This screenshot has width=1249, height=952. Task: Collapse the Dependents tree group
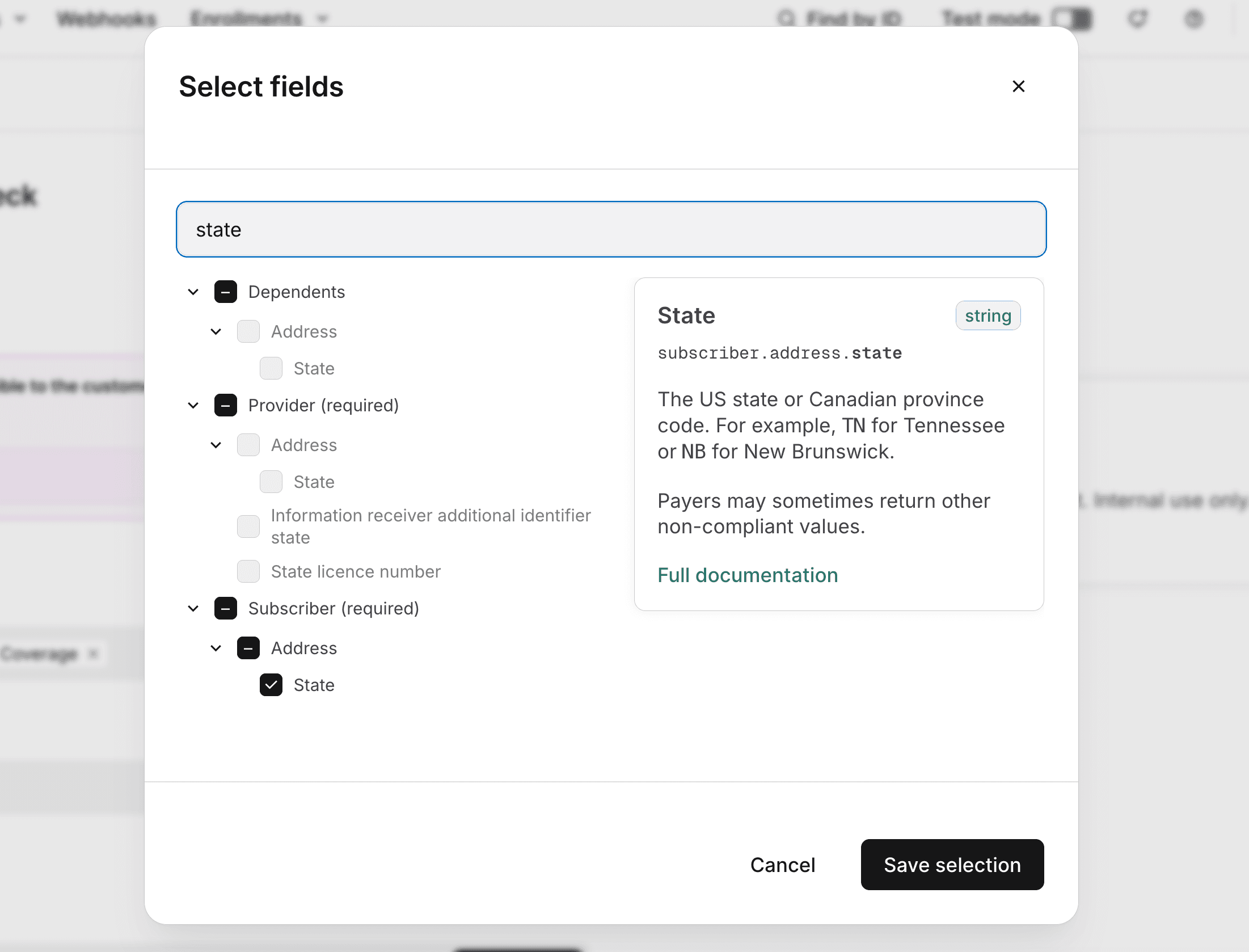(193, 292)
